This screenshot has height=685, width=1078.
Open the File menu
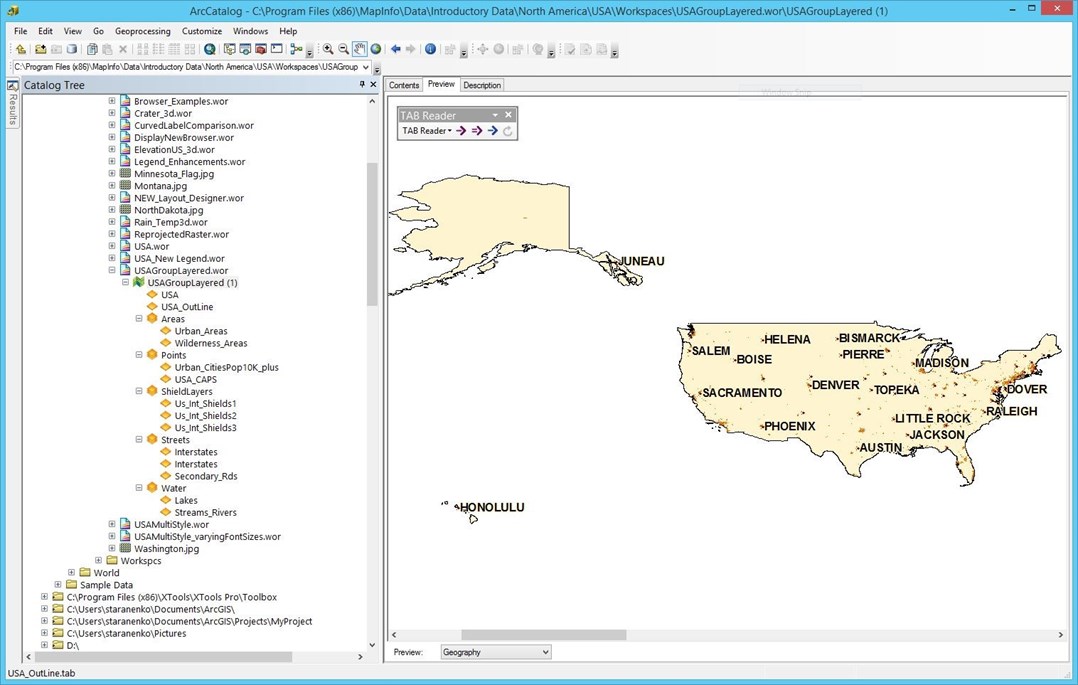click(x=21, y=31)
